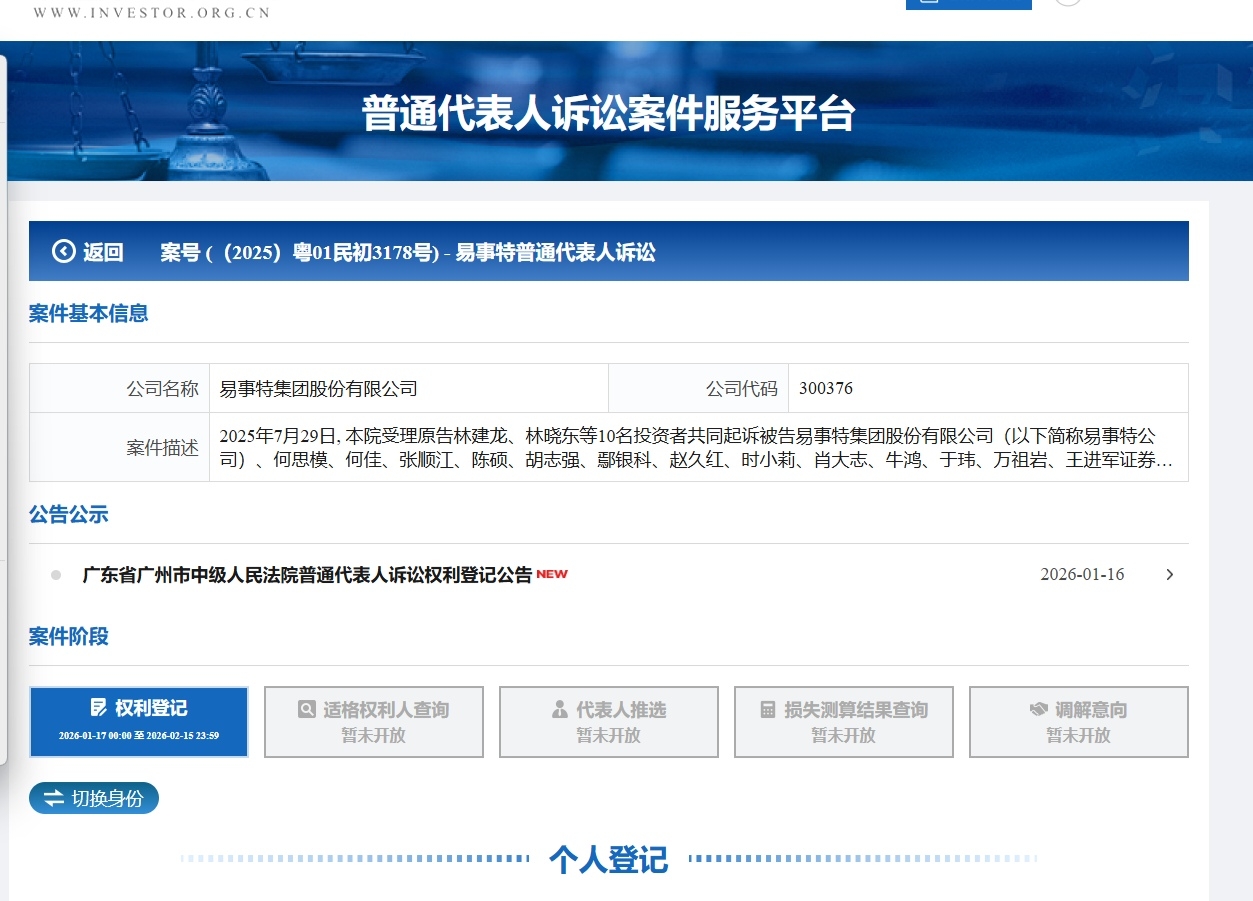Image resolution: width=1253 pixels, height=901 pixels.
Task: Select the 代表人推选 stage tab
Action: click(609, 722)
